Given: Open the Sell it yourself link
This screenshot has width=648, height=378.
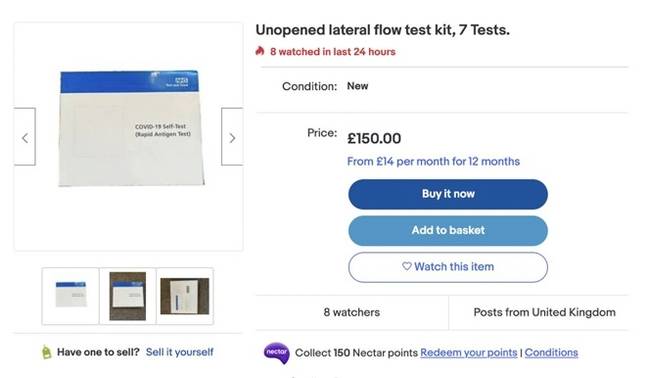Looking at the screenshot, I should click(x=180, y=352).
